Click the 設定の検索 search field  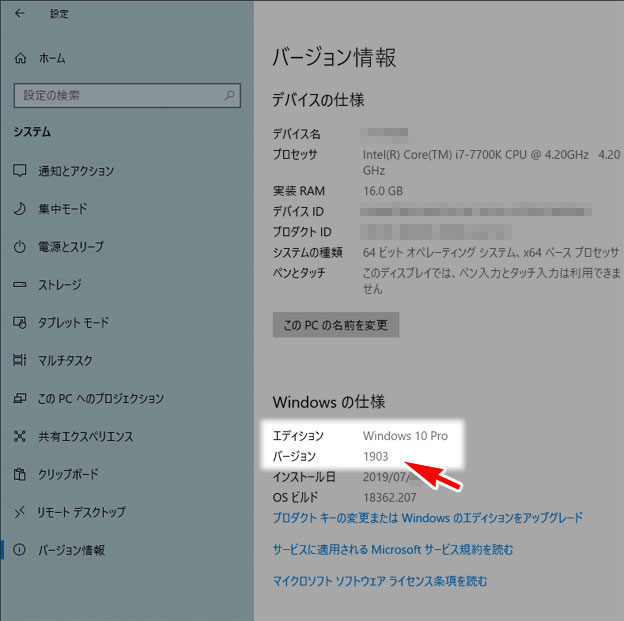click(127, 96)
